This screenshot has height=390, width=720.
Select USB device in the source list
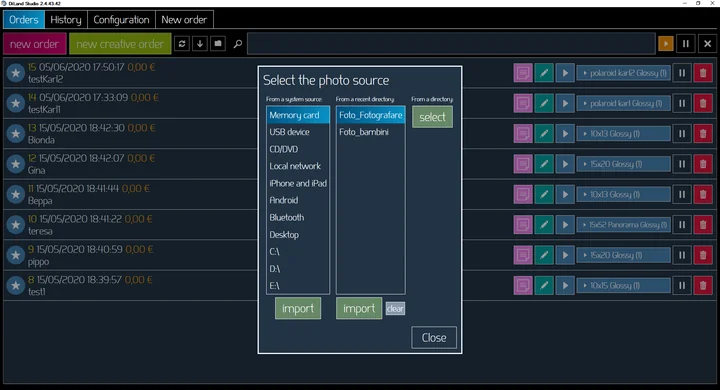pos(298,132)
